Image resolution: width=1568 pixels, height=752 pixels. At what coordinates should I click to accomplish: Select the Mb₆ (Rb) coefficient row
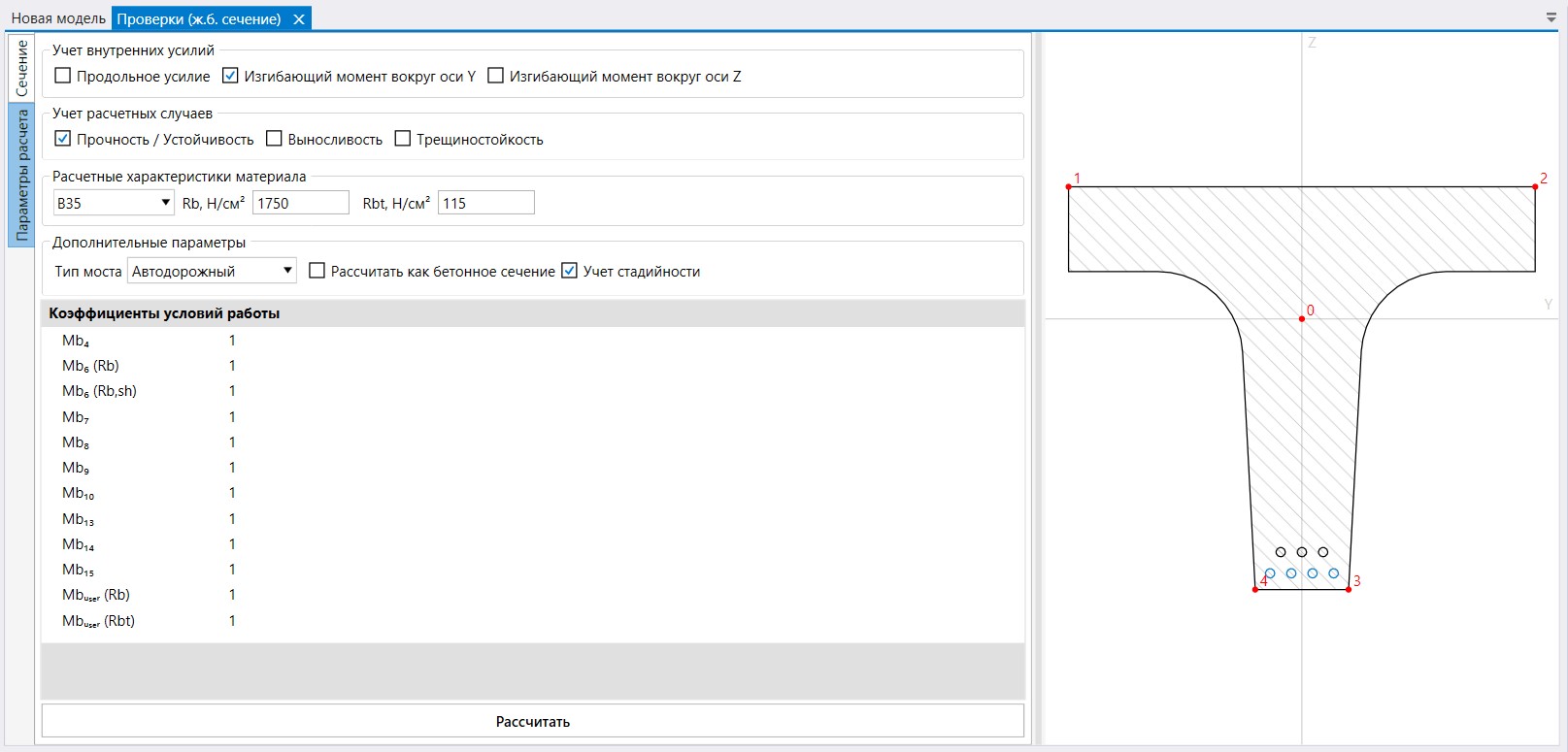coord(533,366)
